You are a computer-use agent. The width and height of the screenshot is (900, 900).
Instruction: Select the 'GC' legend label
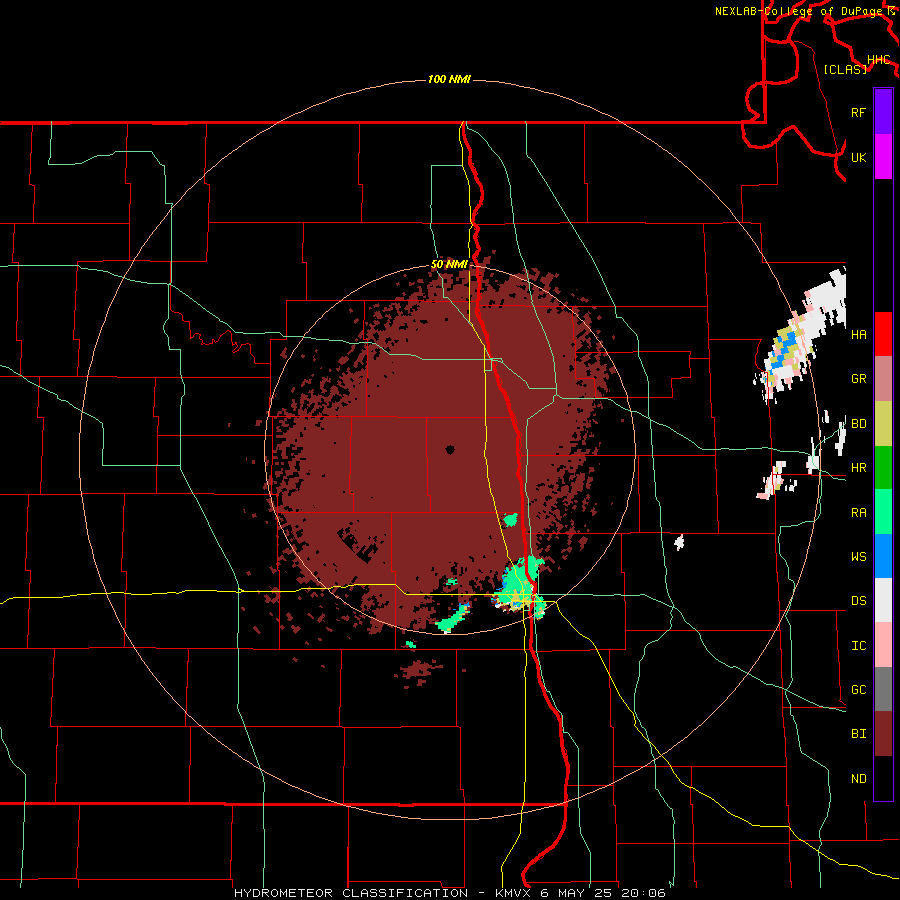pos(858,690)
